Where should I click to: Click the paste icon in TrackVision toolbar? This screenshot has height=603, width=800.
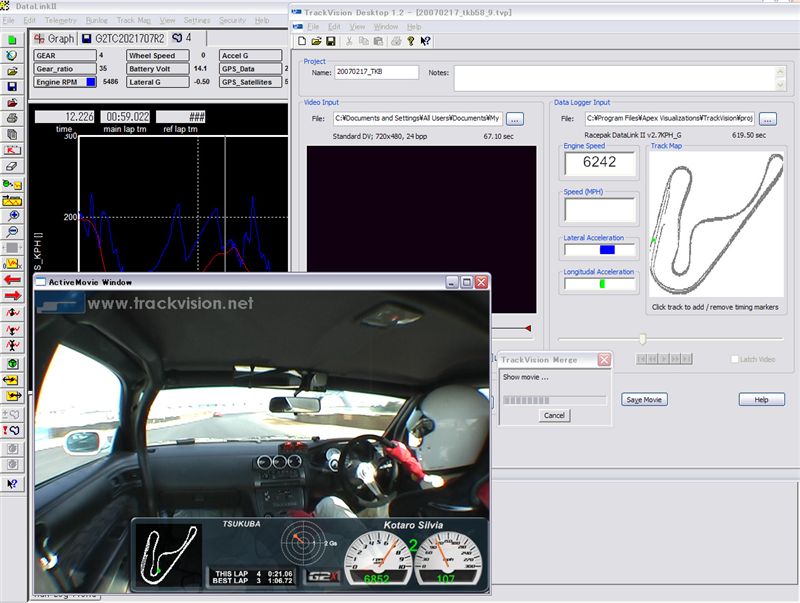coord(378,41)
